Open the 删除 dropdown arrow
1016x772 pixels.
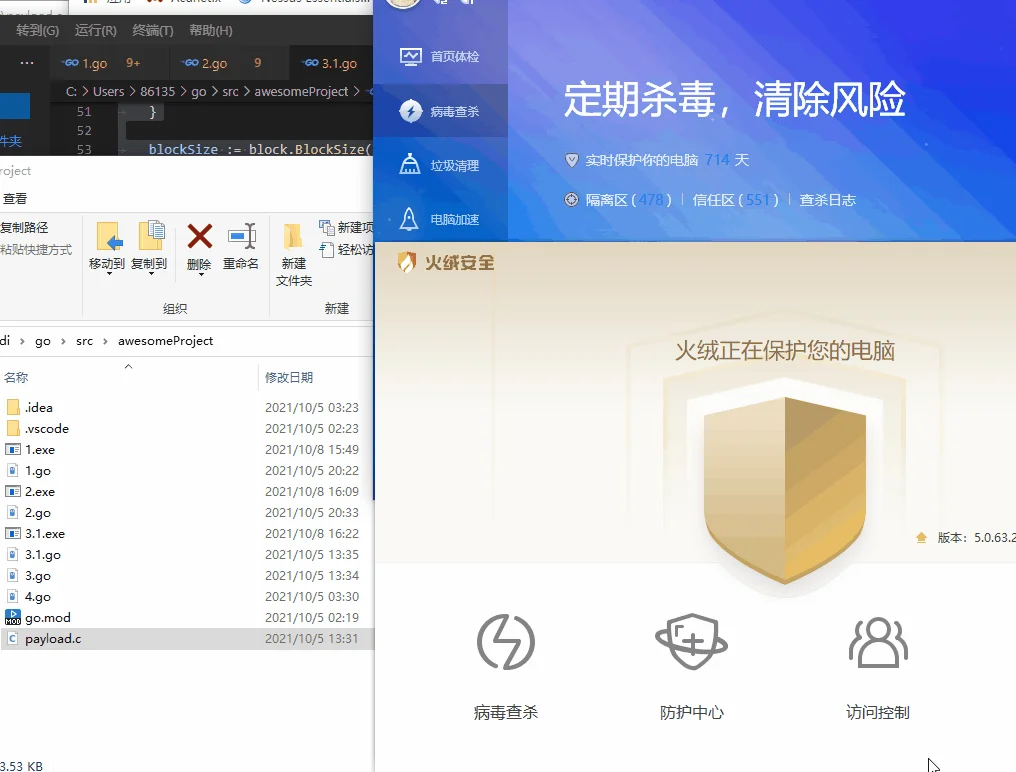coord(201,275)
